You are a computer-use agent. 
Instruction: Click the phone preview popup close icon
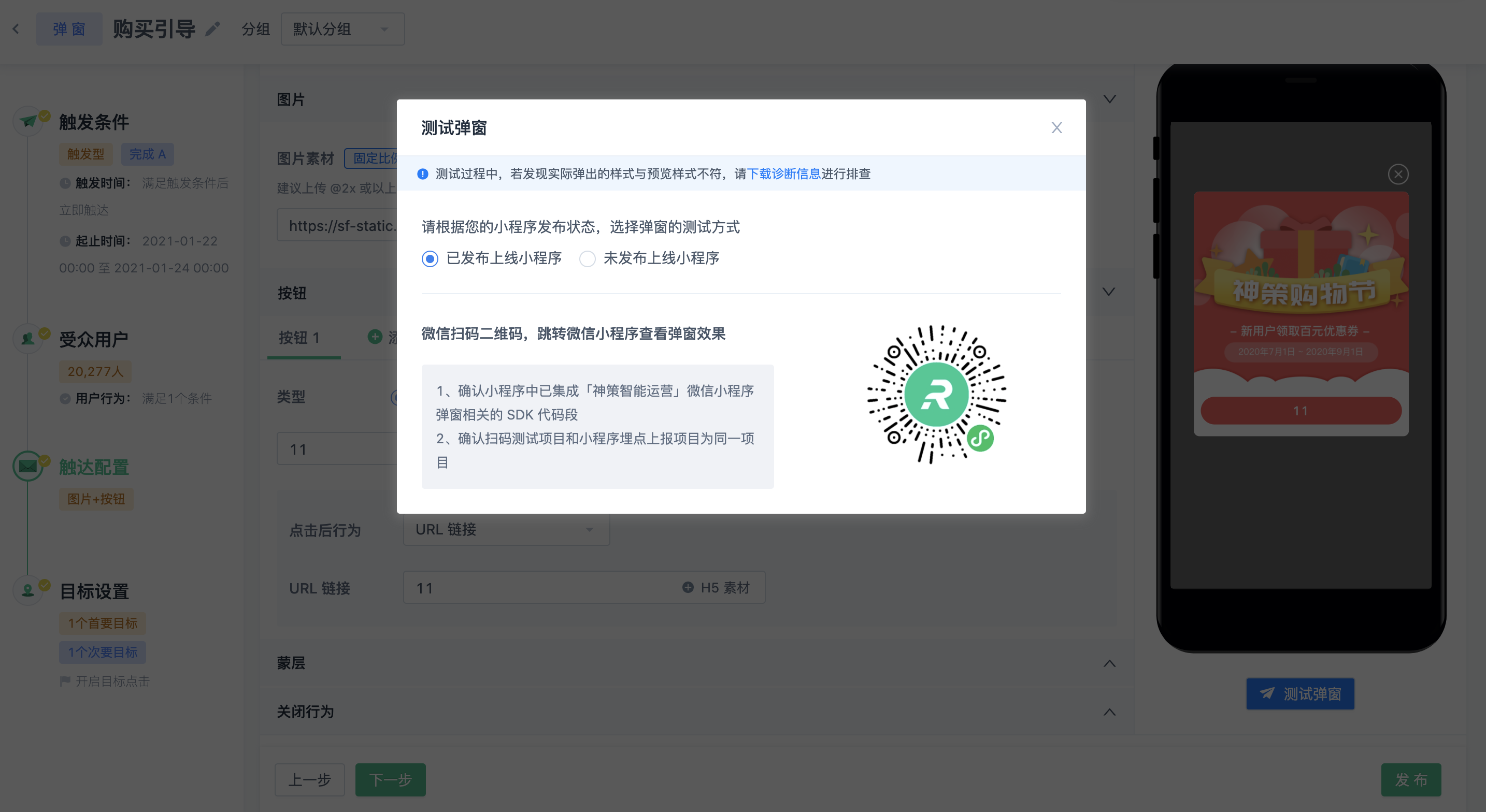[1398, 174]
